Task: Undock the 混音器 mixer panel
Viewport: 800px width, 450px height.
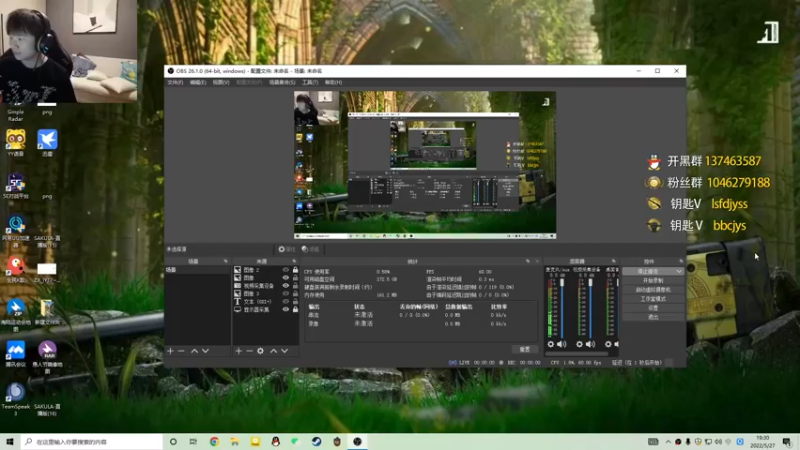Action: (x=613, y=261)
